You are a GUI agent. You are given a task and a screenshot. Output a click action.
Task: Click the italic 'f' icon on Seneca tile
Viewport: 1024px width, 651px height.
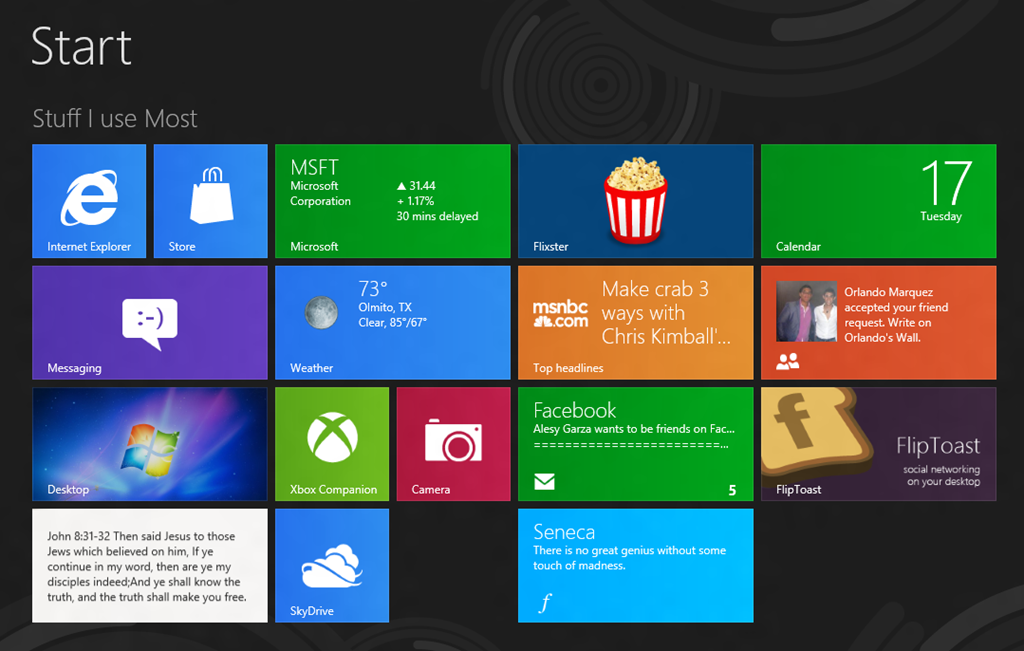(545, 602)
